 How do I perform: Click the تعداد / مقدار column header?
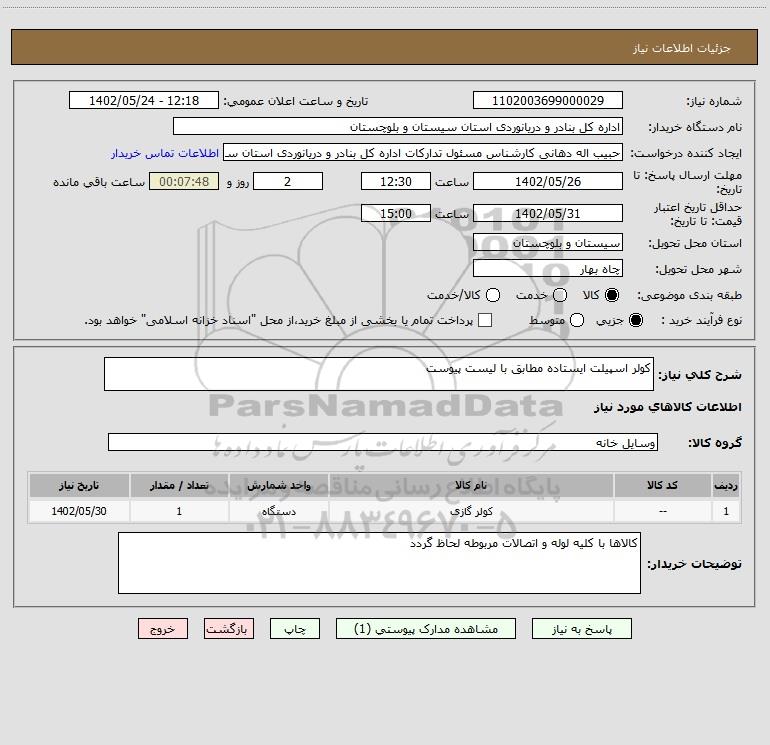tap(179, 485)
